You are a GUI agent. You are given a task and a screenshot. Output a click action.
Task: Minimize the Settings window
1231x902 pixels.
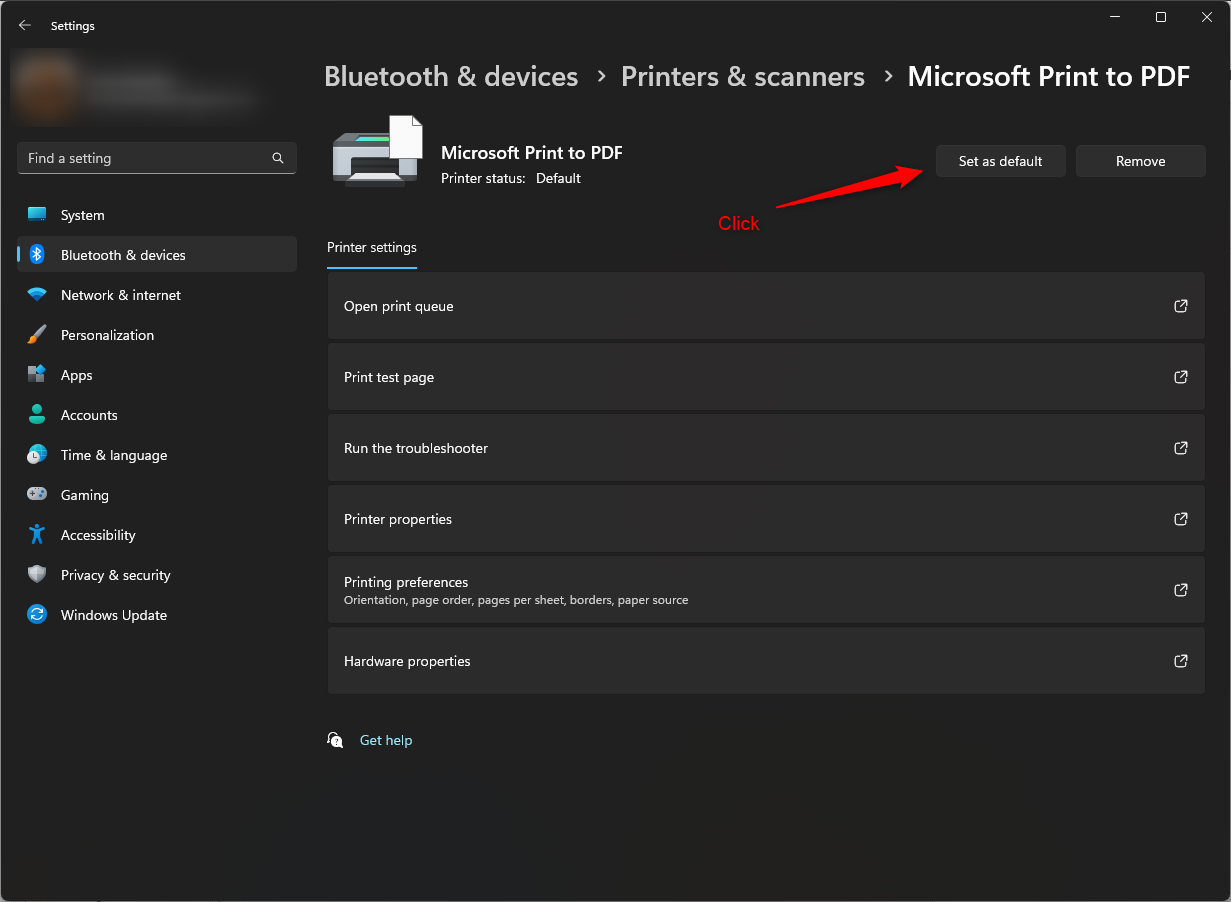pyautogui.click(x=1115, y=17)
